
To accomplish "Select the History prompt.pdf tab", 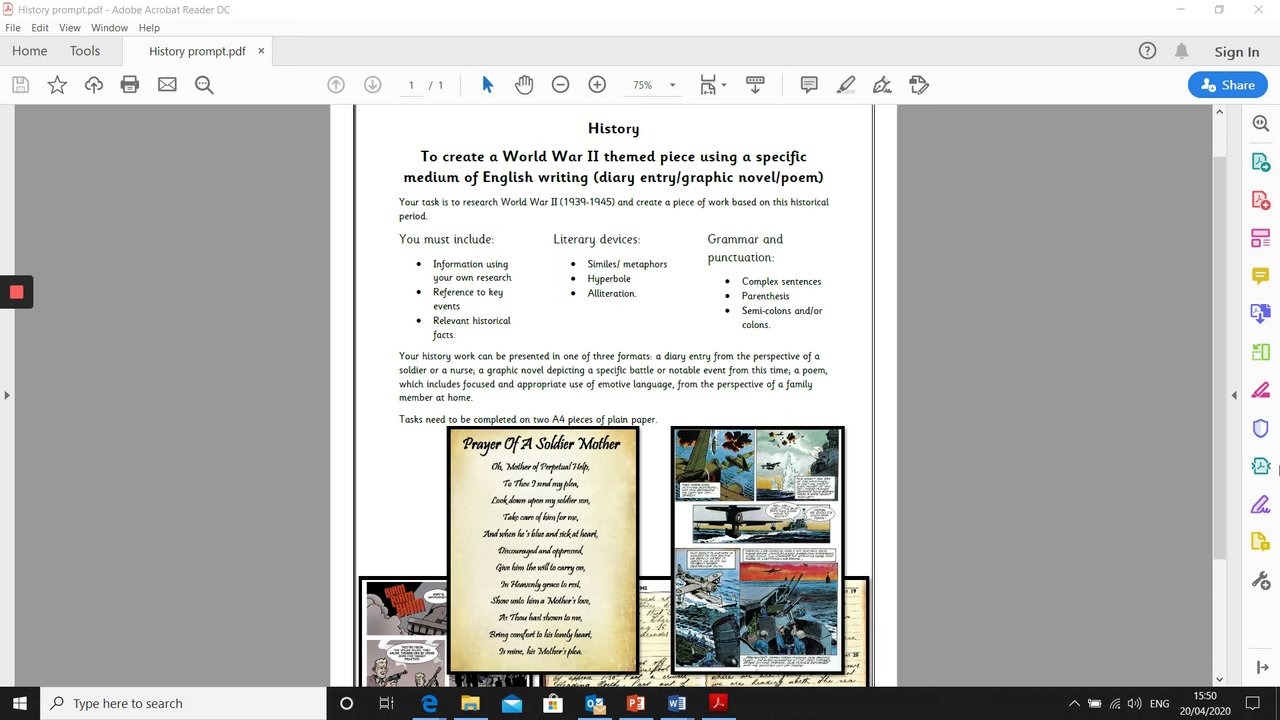I will click(x=197, y=51).
